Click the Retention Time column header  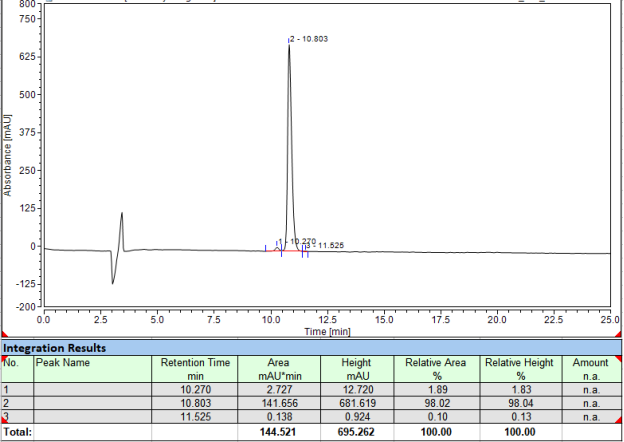tap(194, 368)
